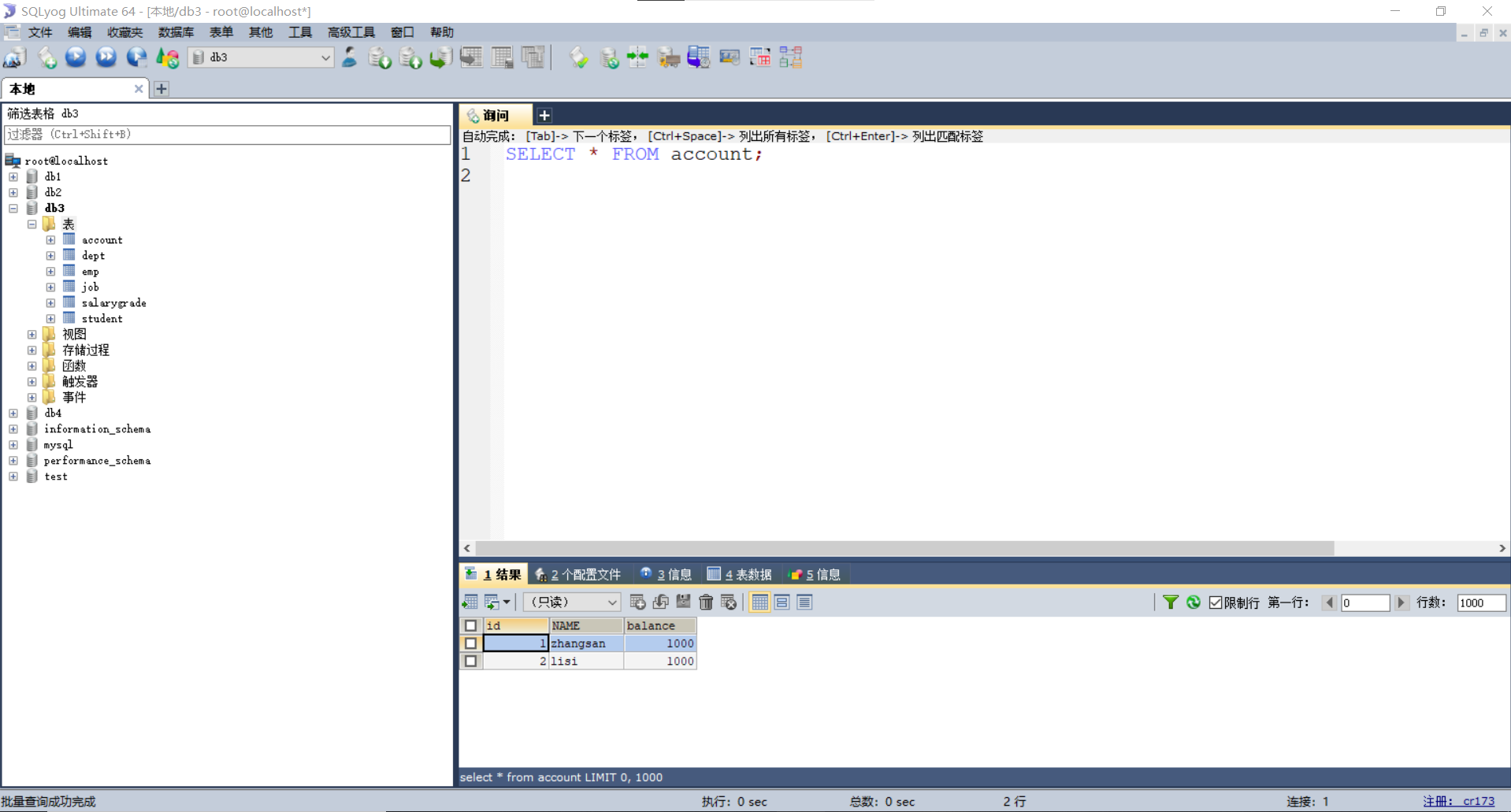
Task: Check the zhangsan row checkbox
Action: 471,643
